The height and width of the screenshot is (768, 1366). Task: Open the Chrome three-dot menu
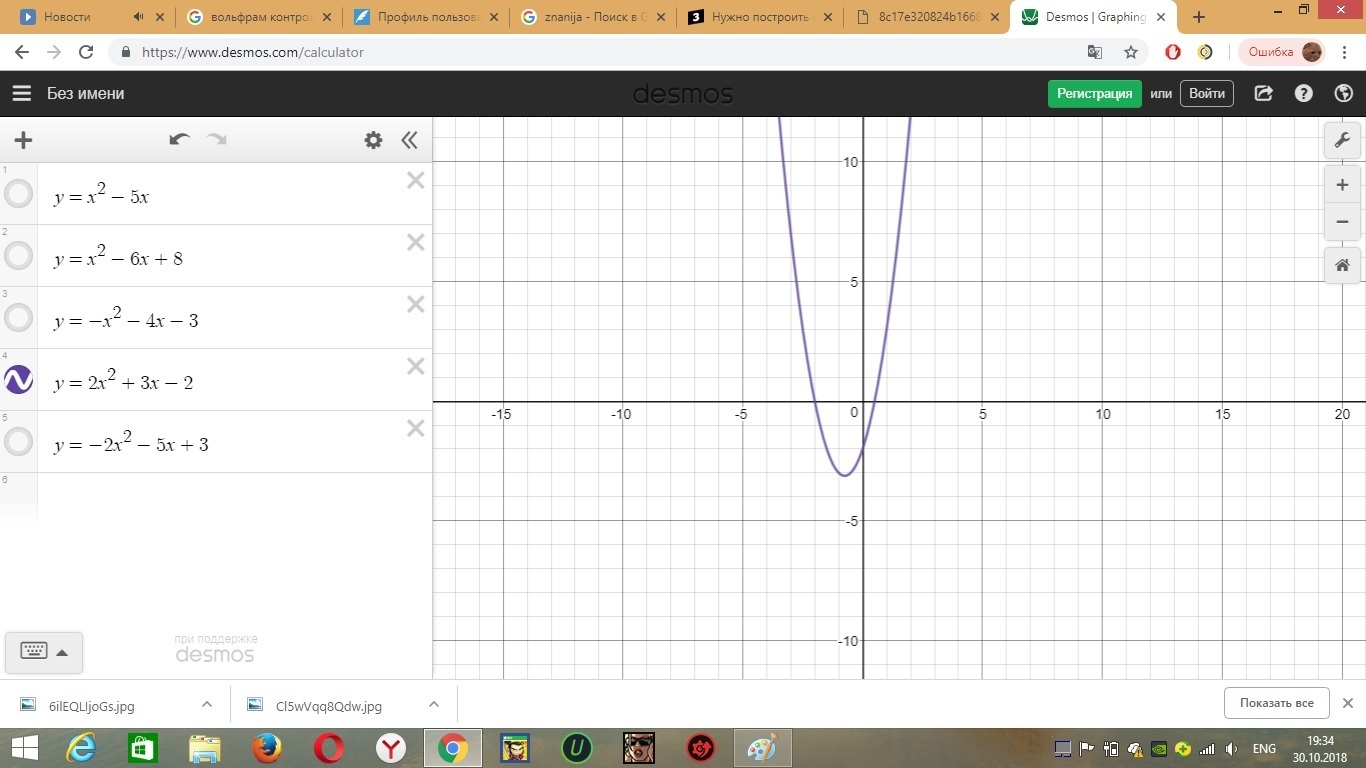click(1345, 52)
